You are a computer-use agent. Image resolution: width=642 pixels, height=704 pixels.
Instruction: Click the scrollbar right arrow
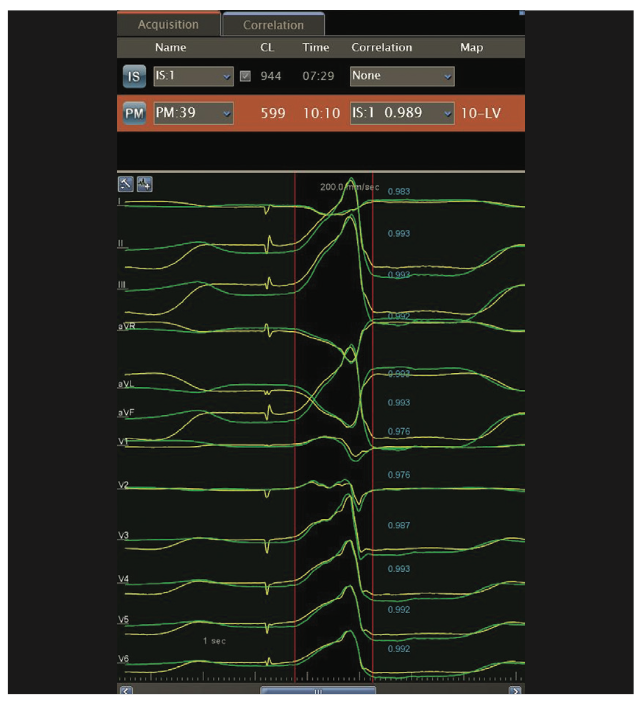[515, 690]
